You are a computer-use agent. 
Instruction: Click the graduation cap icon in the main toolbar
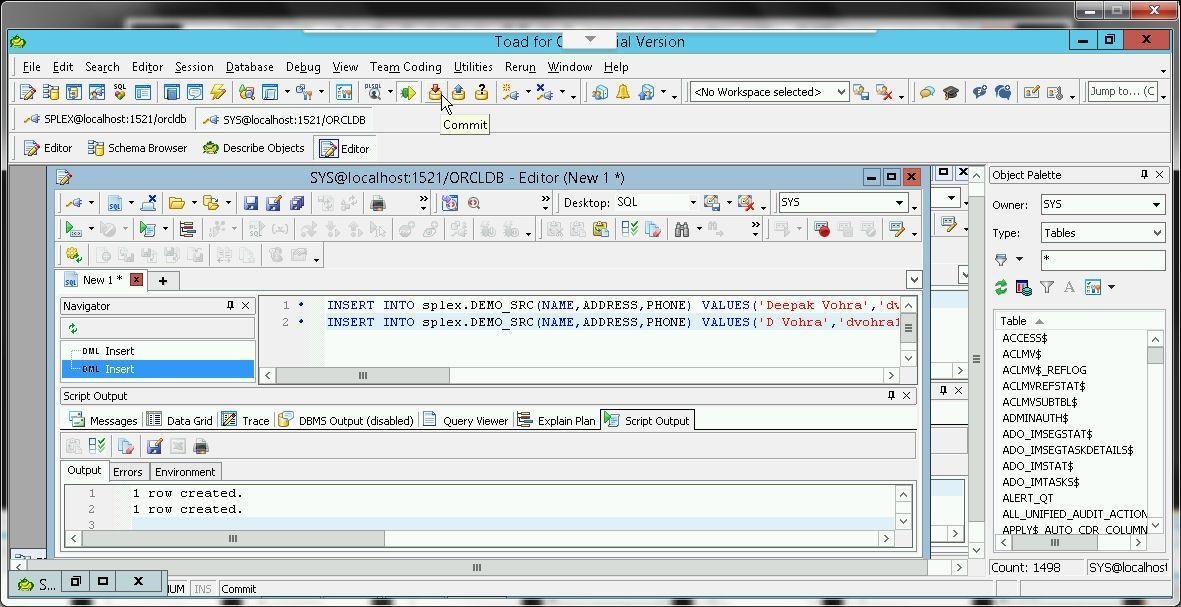pos(951,92)
